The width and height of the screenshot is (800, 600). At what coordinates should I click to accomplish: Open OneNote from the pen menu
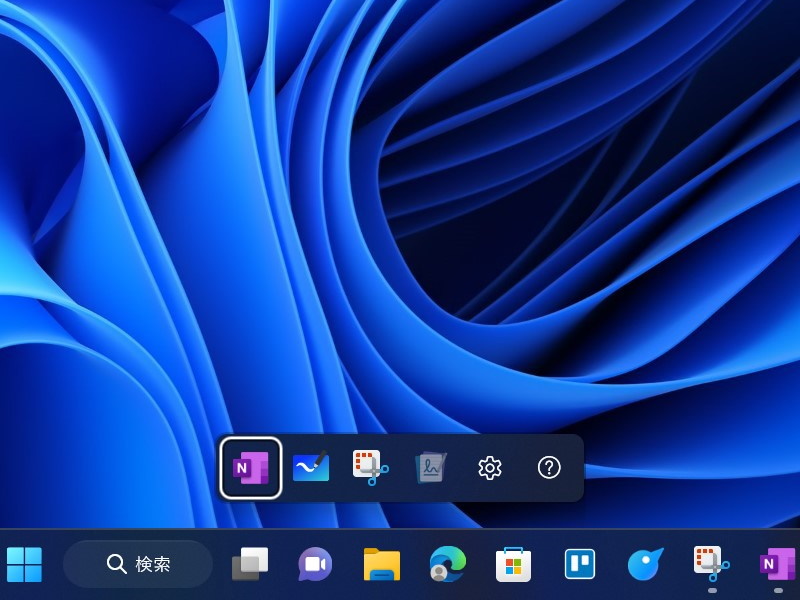click(251, 467)
